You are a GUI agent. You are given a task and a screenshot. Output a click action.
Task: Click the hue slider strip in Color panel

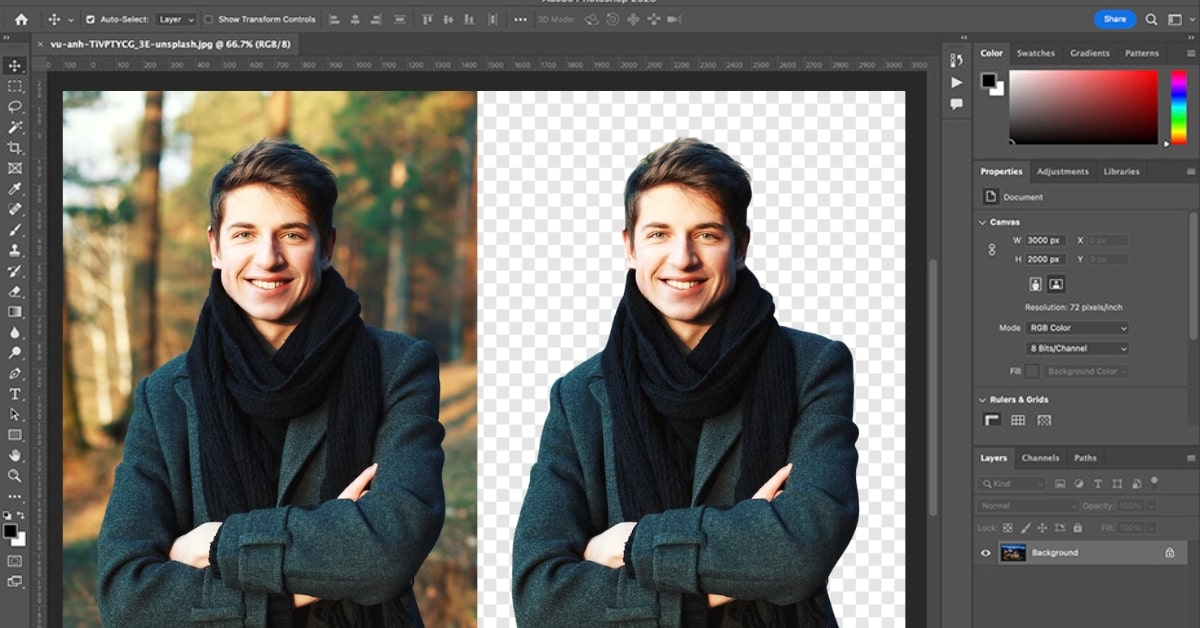click(x=1178, y=107)
